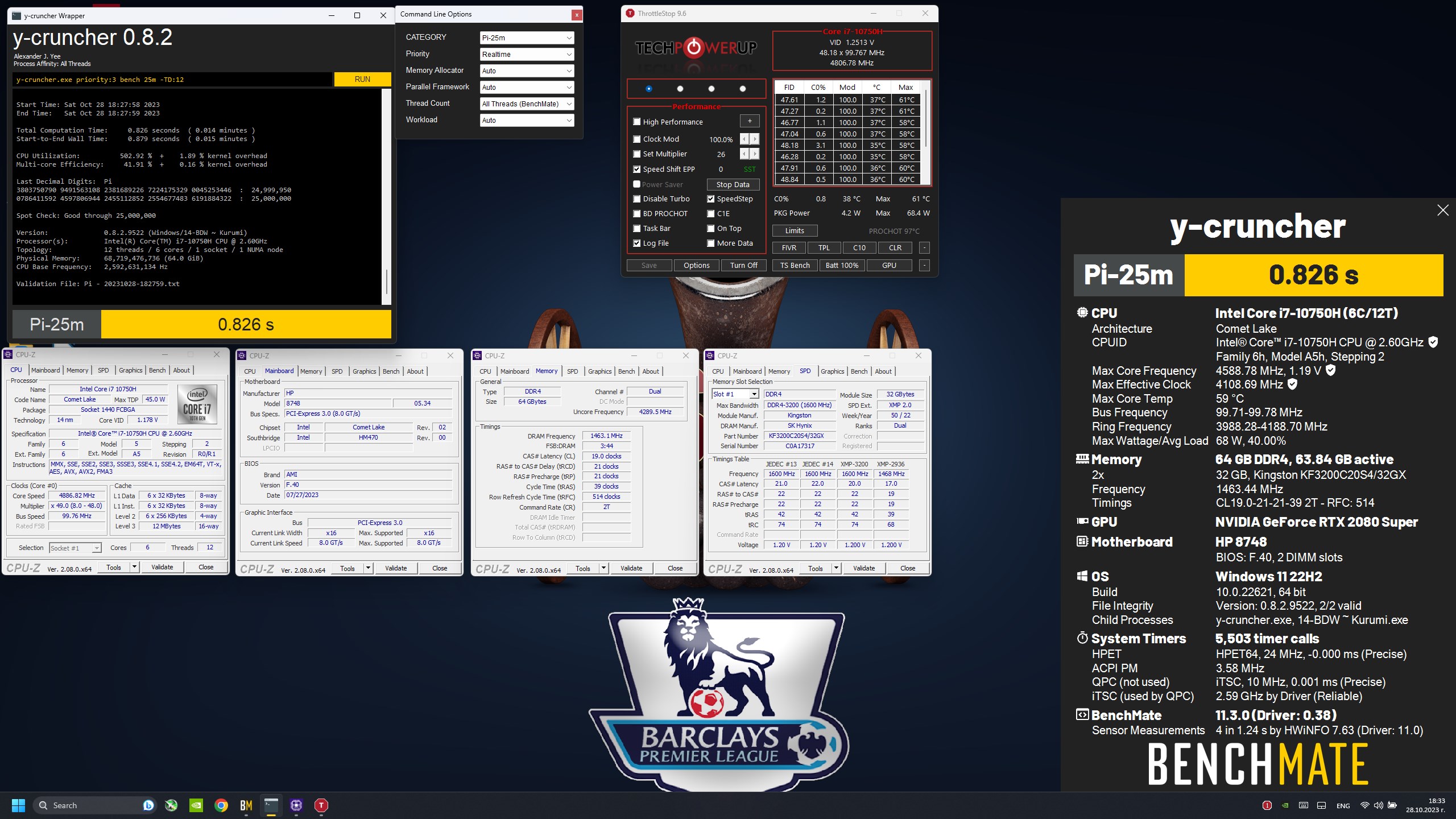Open NVIDIA app from taskbar
The width and height of the screenshot is (1456, 819).
tap(196, 805)
